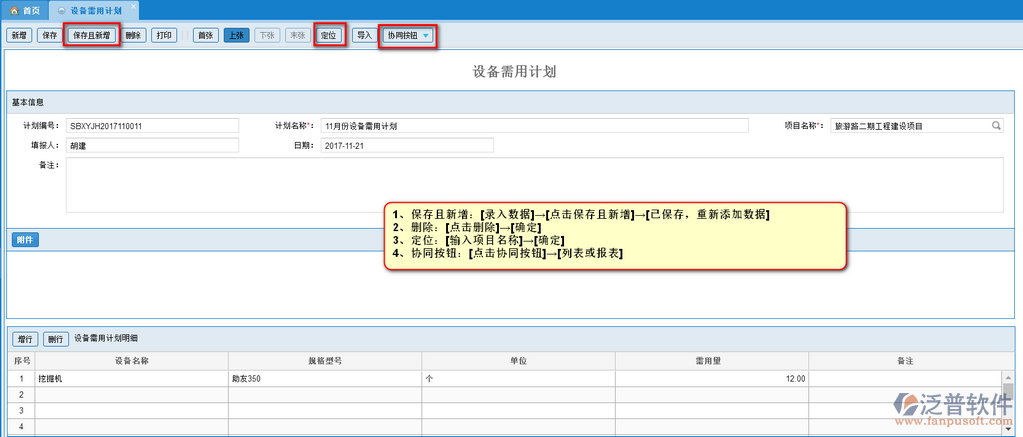The height and width of the screenshot is (437, 1023).
Task: Click the 打印 (Print) button
Action: point(166,35)
